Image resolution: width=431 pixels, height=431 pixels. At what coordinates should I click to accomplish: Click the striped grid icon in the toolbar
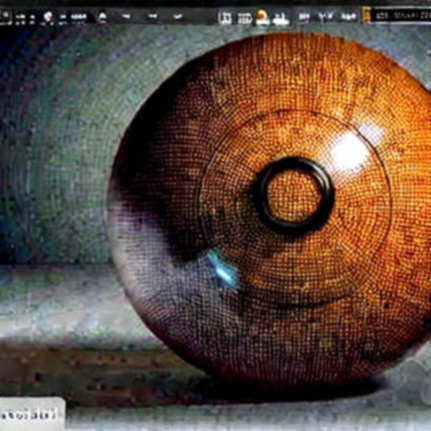click(x=245, y=18)
